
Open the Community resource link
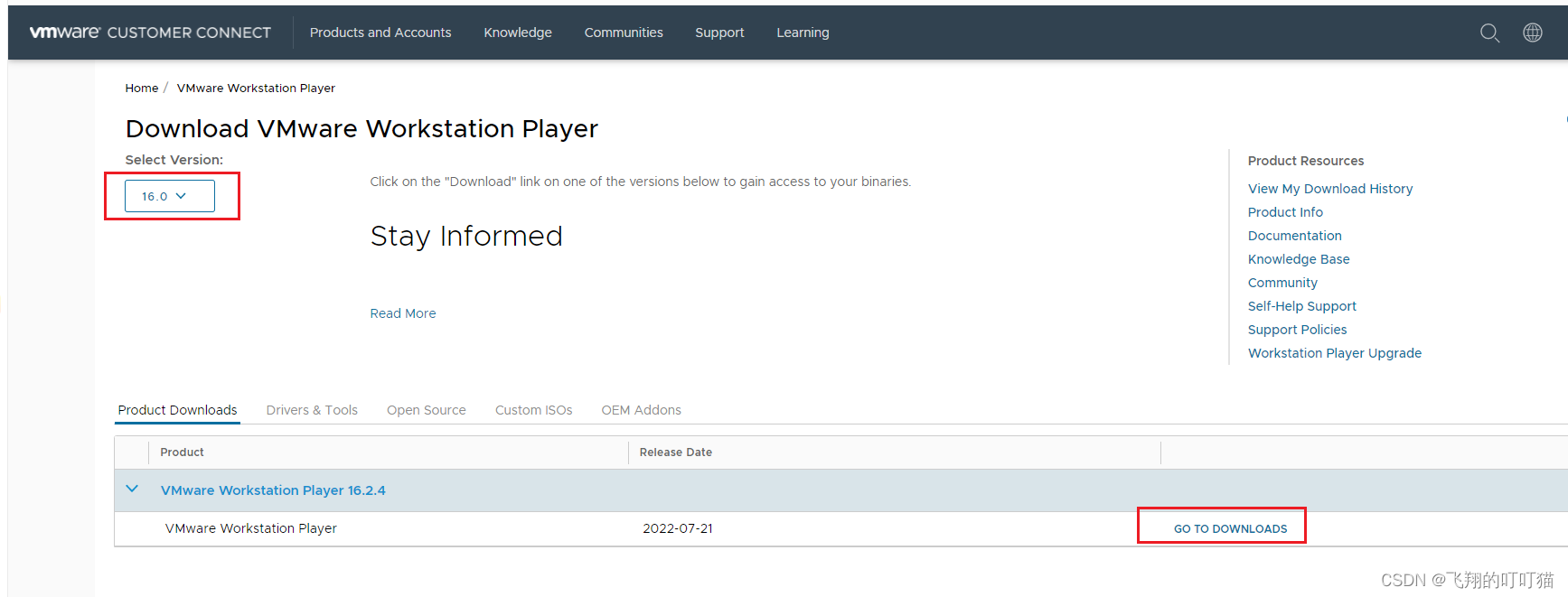tap(1282, 283)
